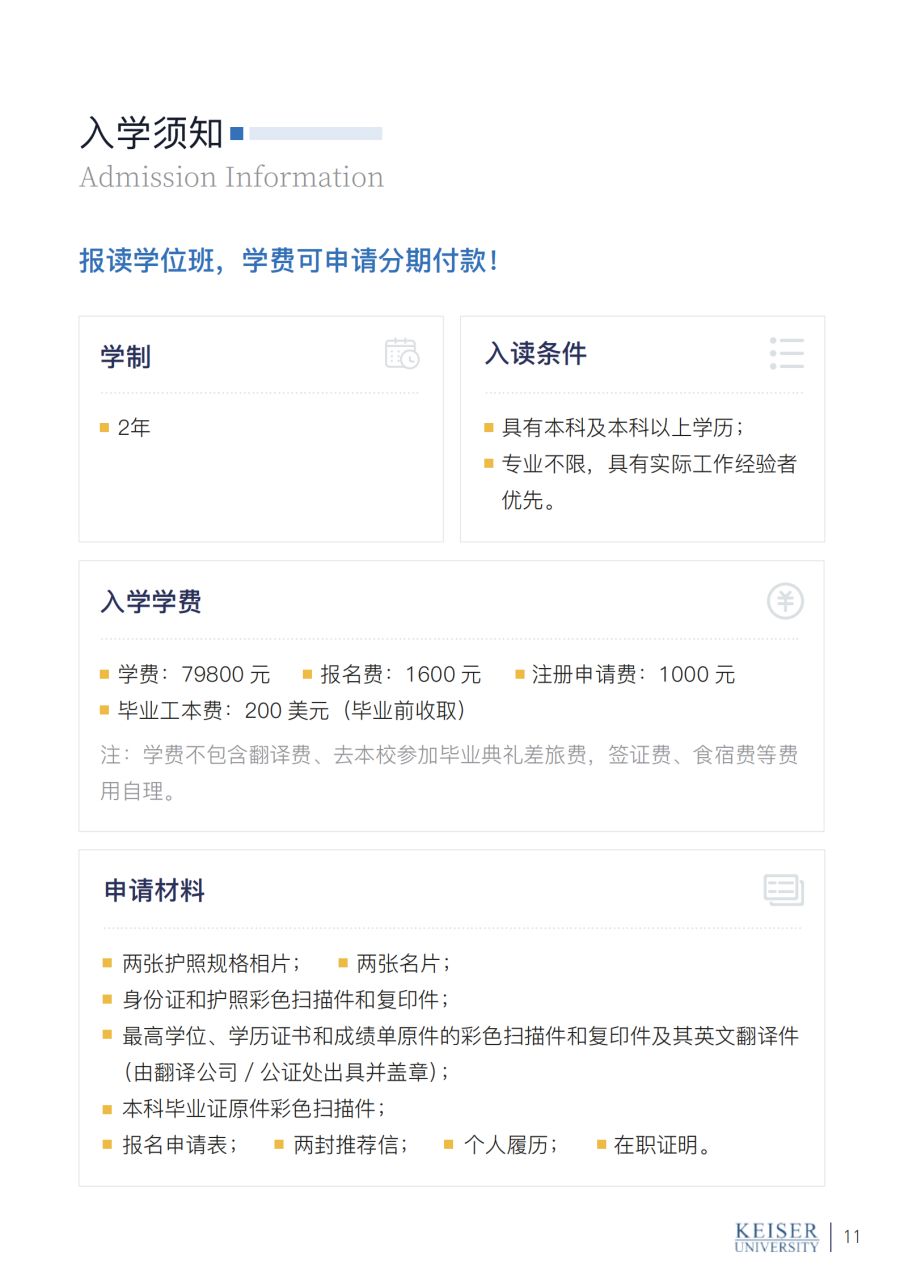Click the page number 11
The width and height of the screenshot is (900, 1273).
(852, 1237)
